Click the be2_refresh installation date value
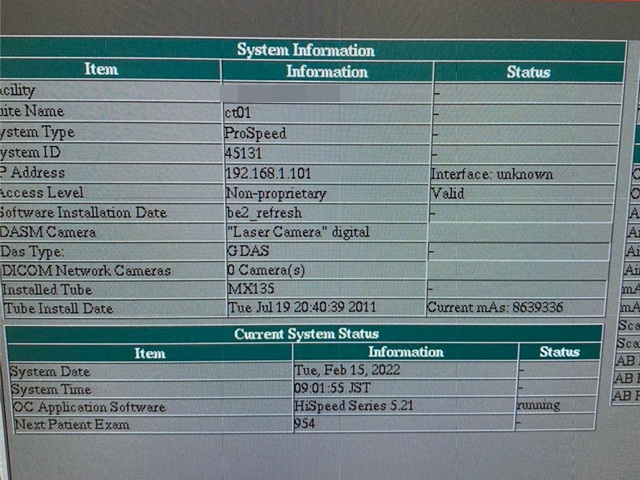 pos(264,213)
